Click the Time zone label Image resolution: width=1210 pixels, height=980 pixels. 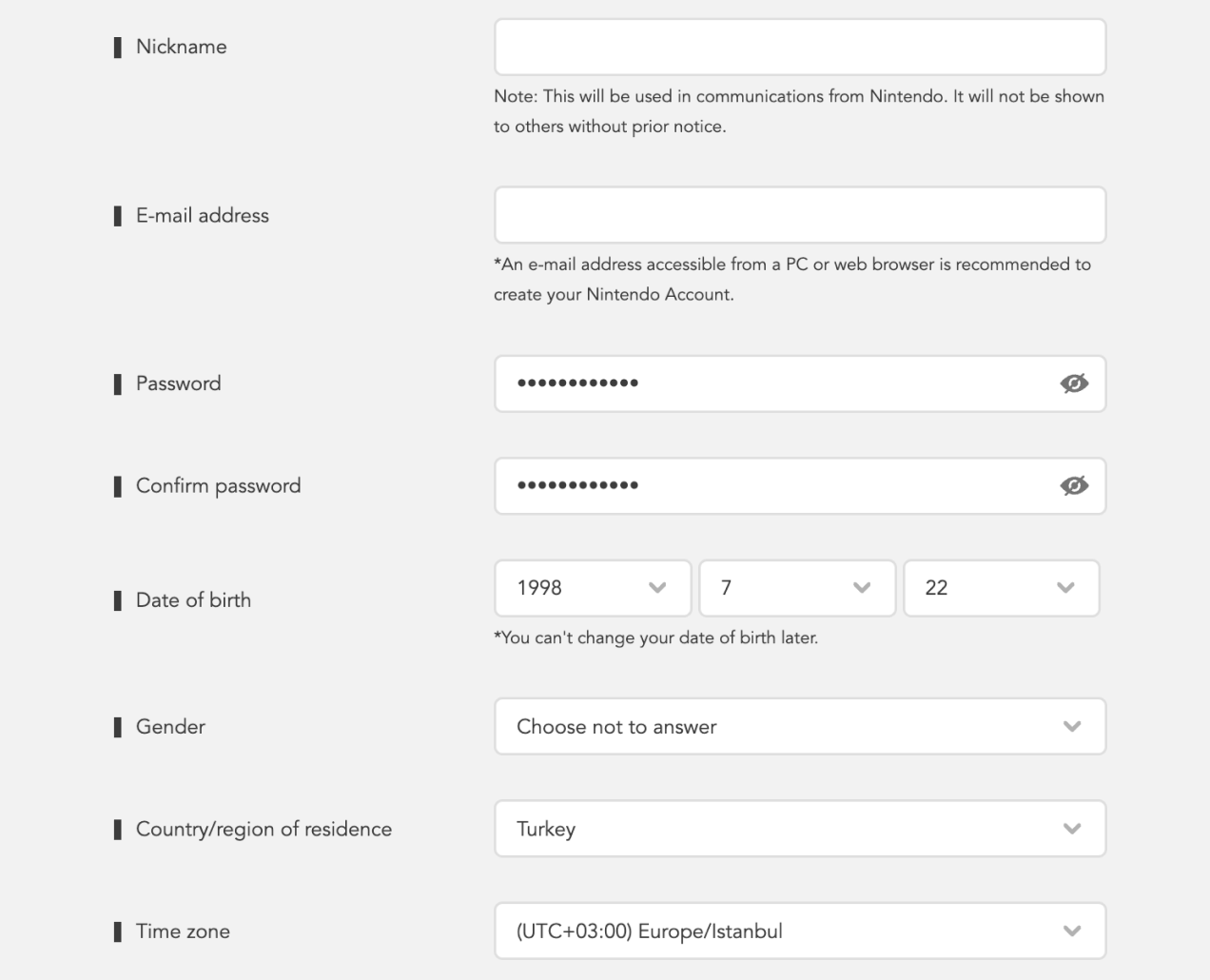pos(183,931)
